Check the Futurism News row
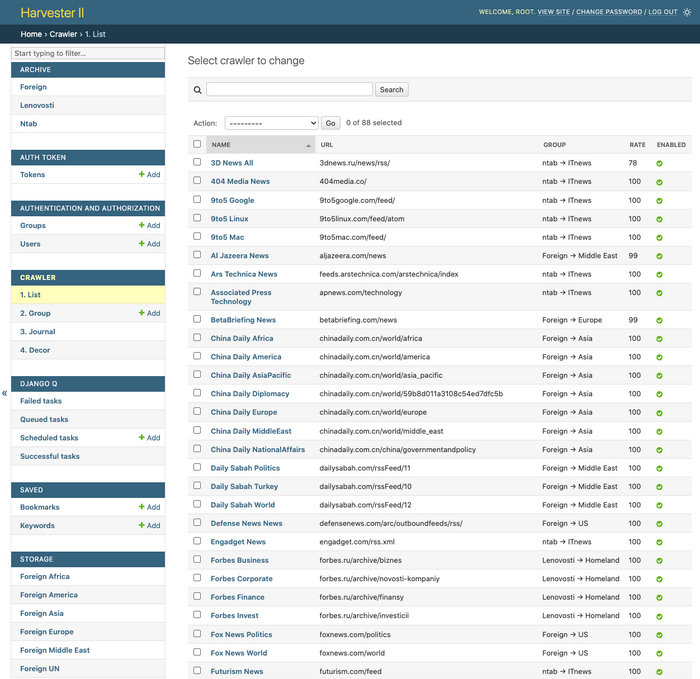 tap(197, 671)
